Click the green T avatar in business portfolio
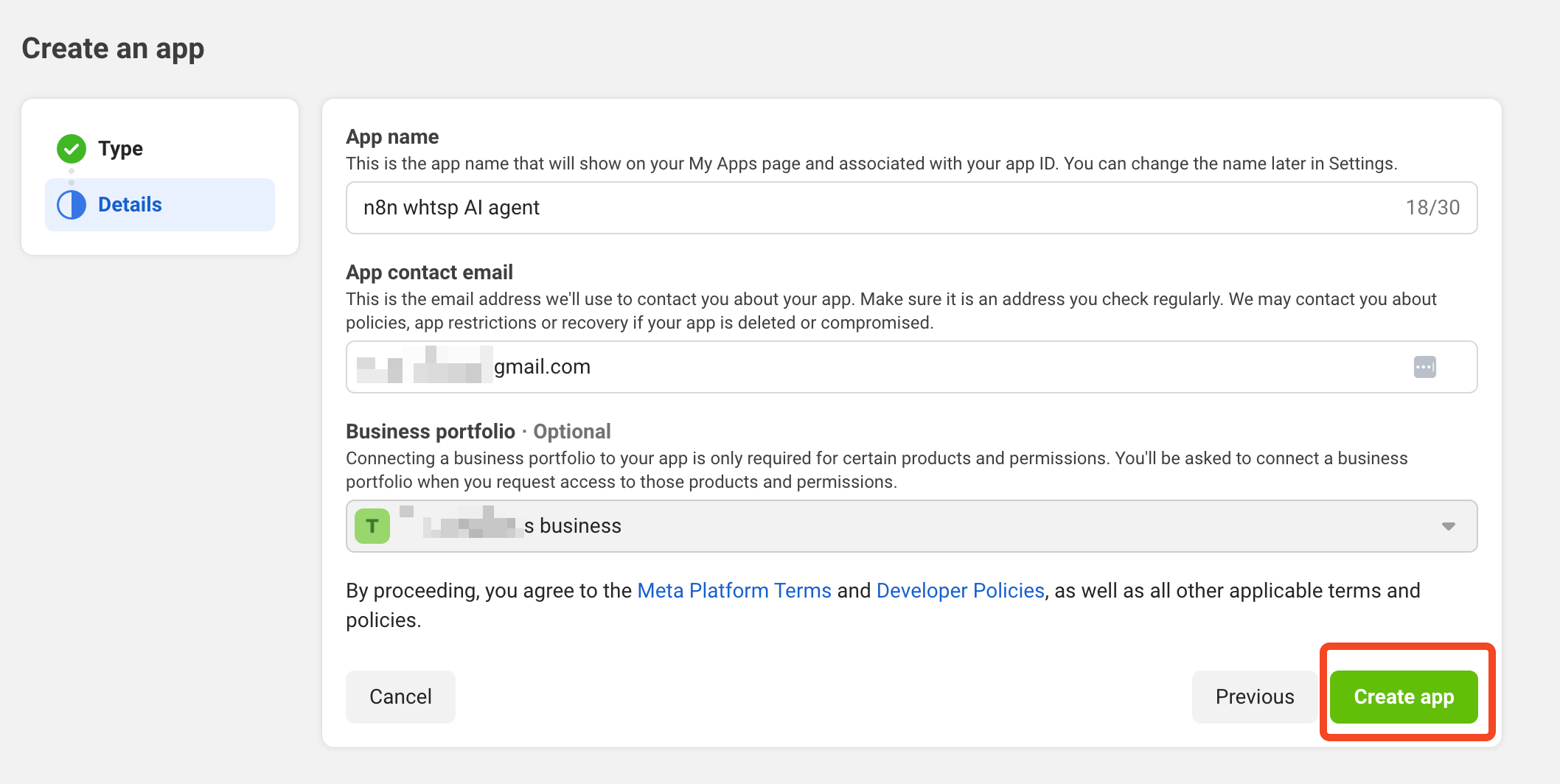The width and height of the screenshot is (1560, 784). click(372, 526)
